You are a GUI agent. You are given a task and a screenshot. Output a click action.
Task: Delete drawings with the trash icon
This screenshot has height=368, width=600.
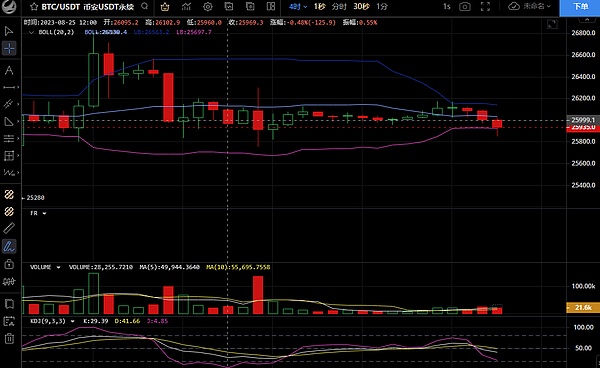9,339
